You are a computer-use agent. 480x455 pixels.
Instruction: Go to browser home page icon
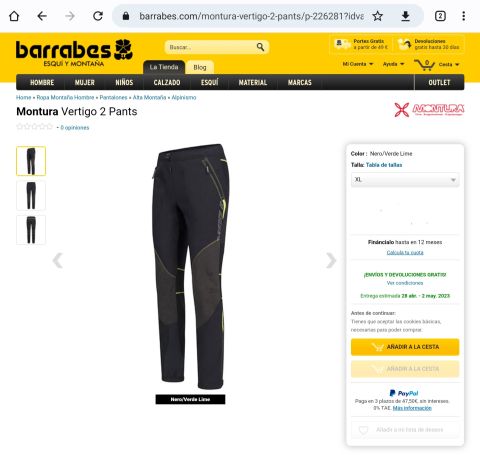pyautogui.click(x=14, y=16)
